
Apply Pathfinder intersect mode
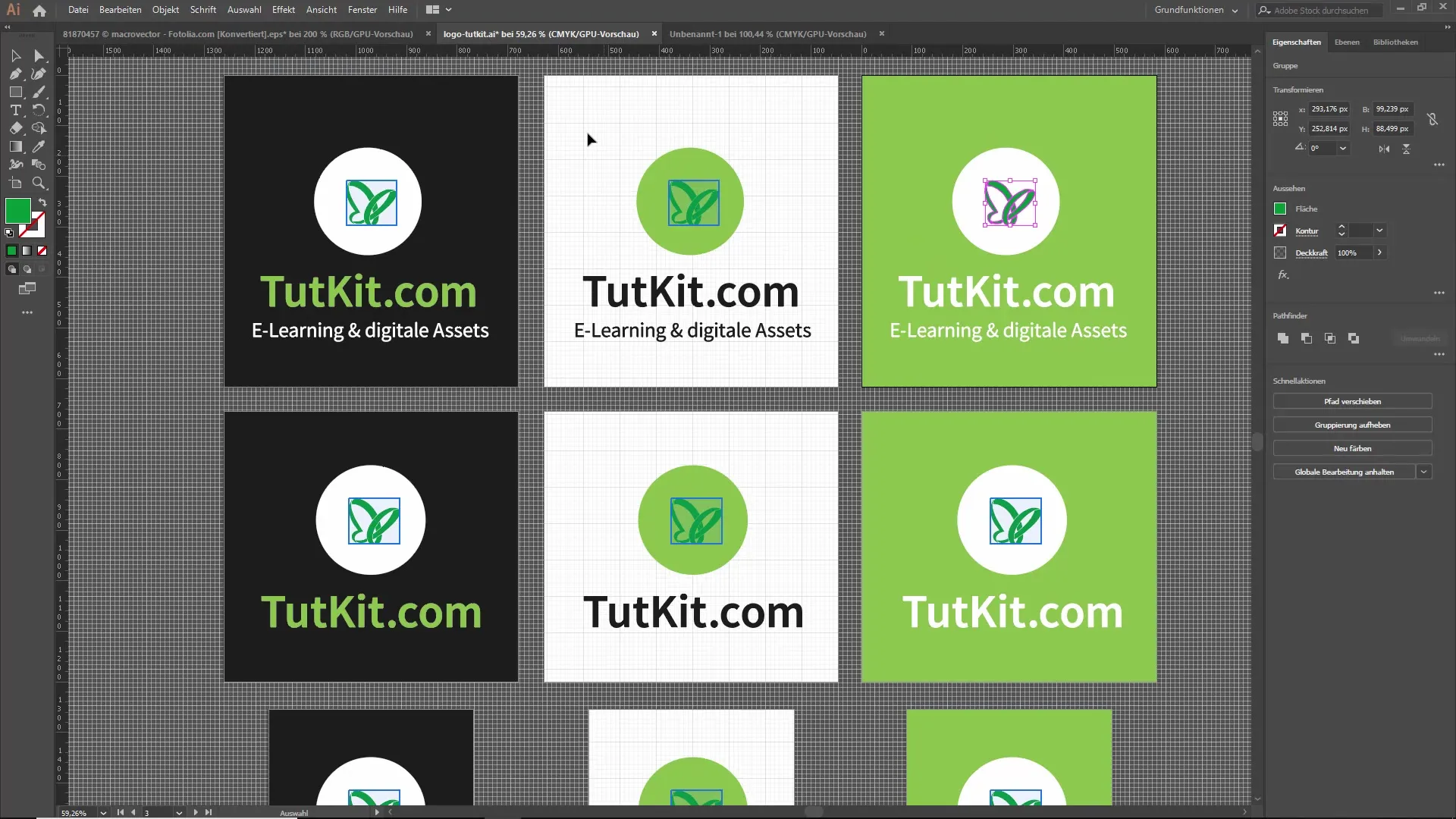pos(1330,338)
